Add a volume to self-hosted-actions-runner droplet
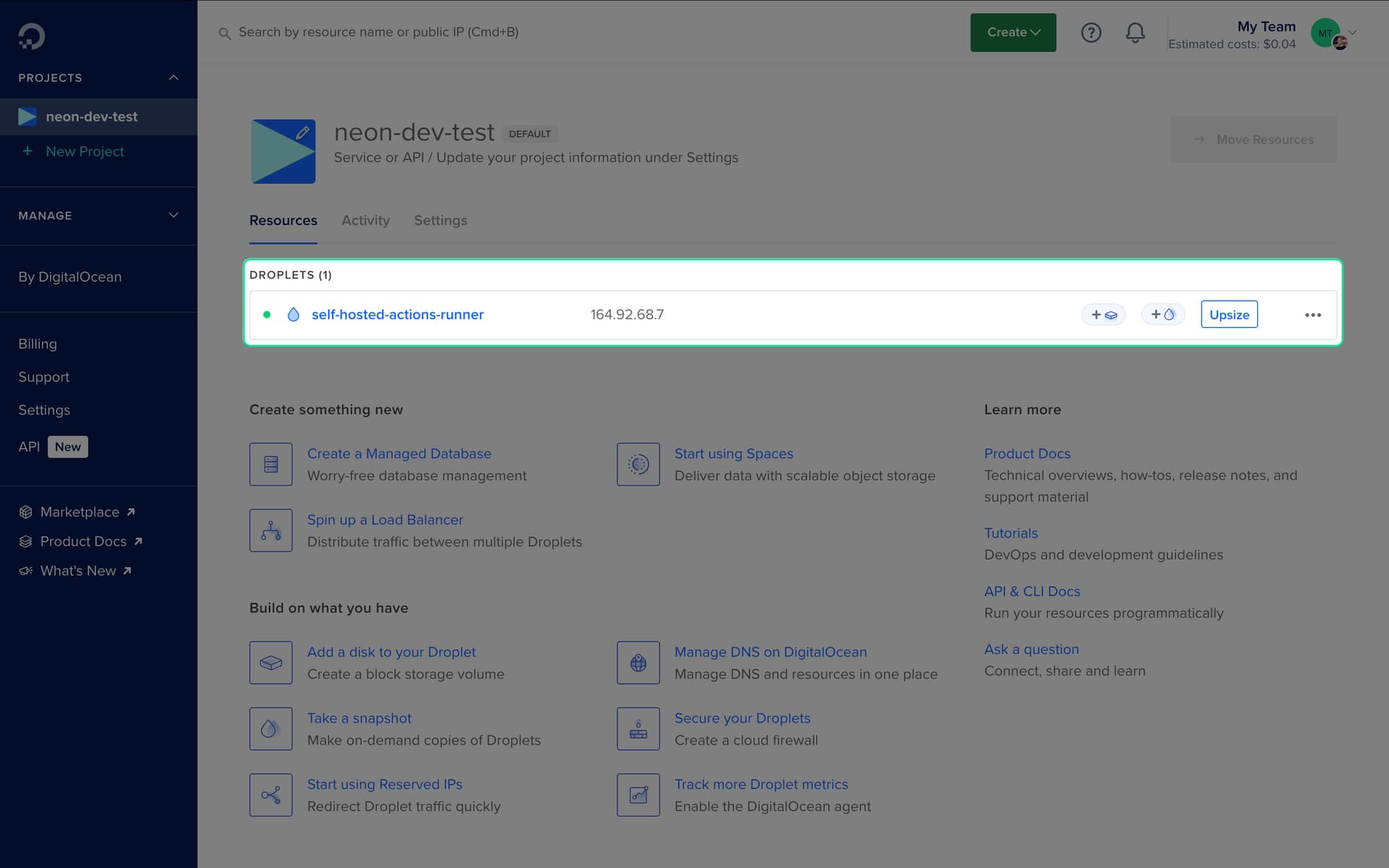Screen dimensions: 1389x868 pyautogui.click(x=1103, y=314)
